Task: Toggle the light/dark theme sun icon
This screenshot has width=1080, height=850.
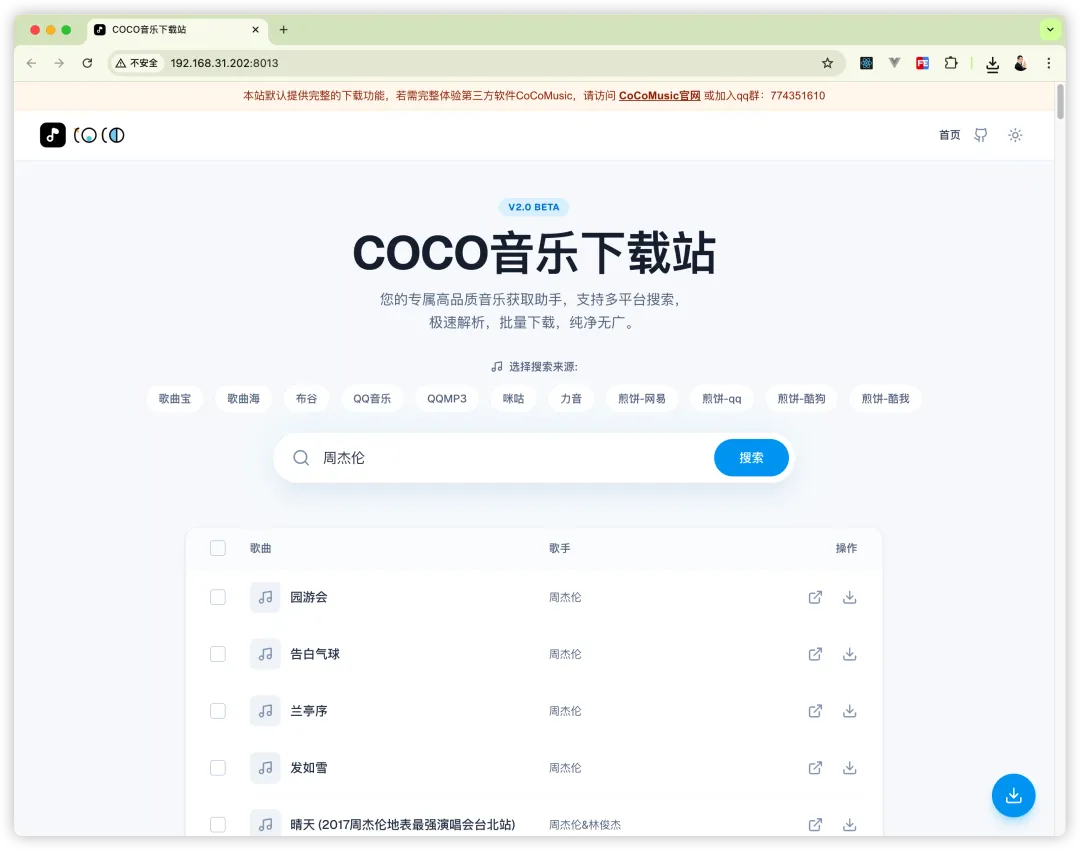Action: [x=1015, y=135]
